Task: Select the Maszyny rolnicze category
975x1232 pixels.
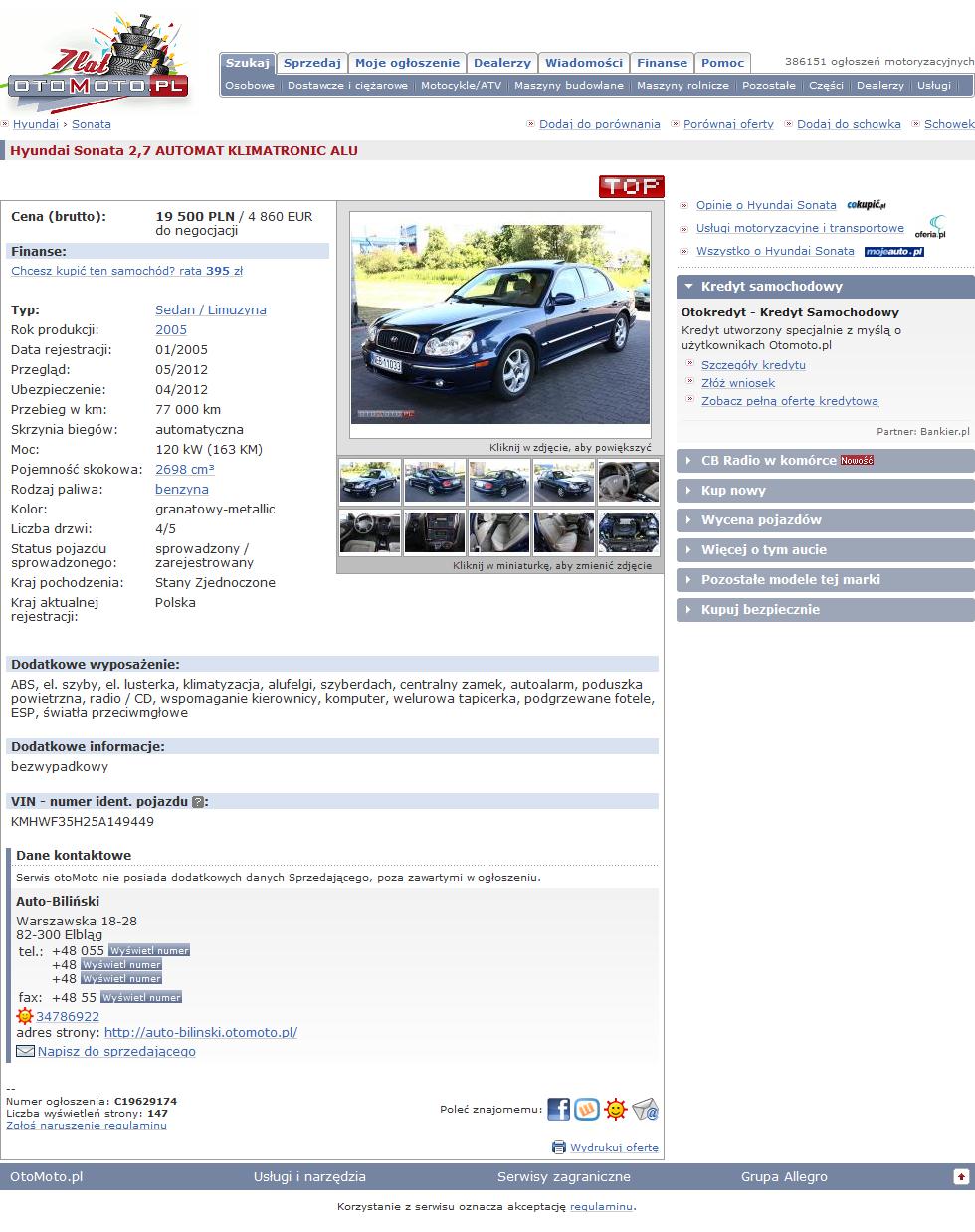Action: pyautogui.click(x=683, y=86)
